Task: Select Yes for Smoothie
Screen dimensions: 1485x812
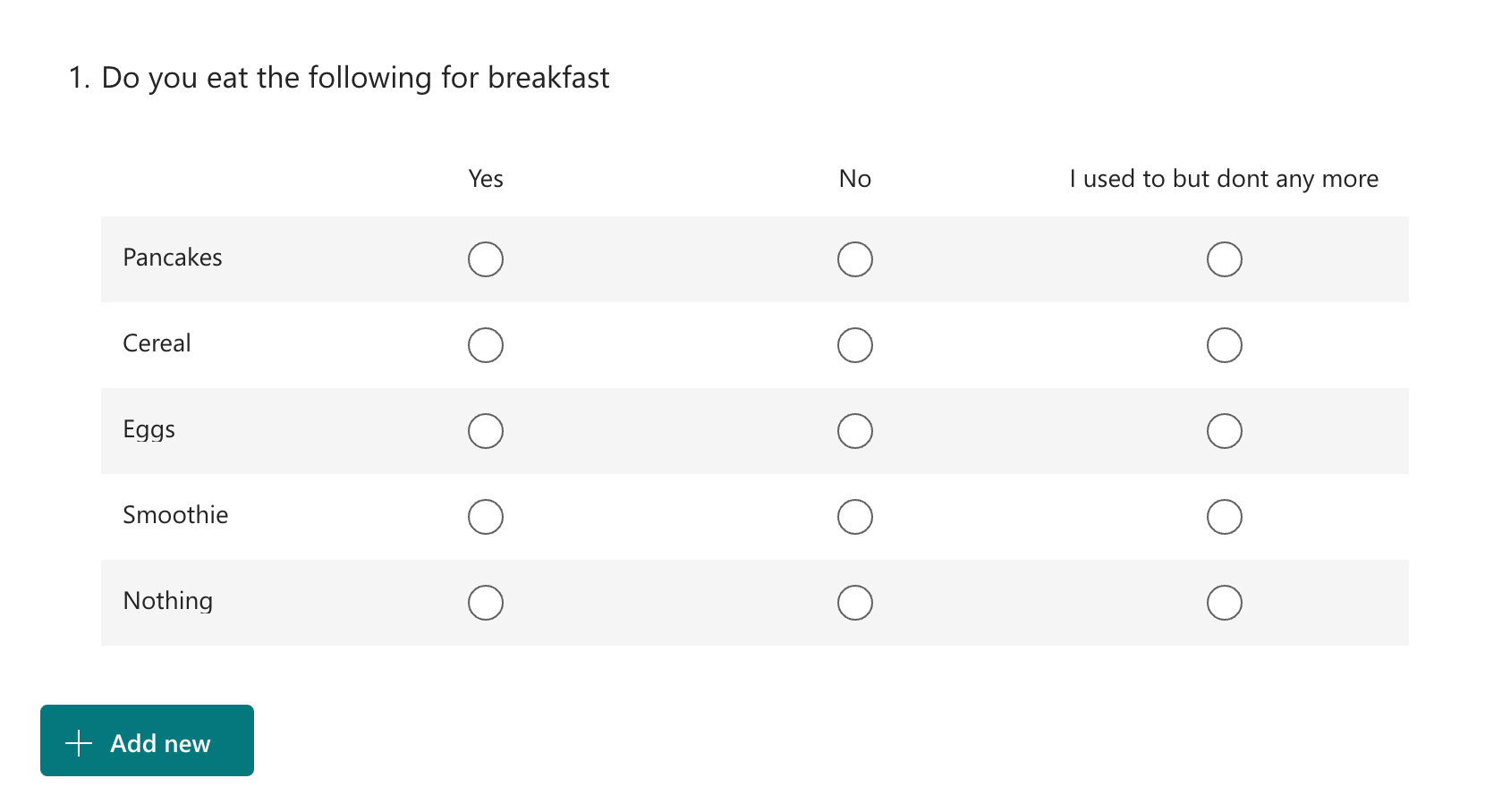Action: click(x=485, y=516)
